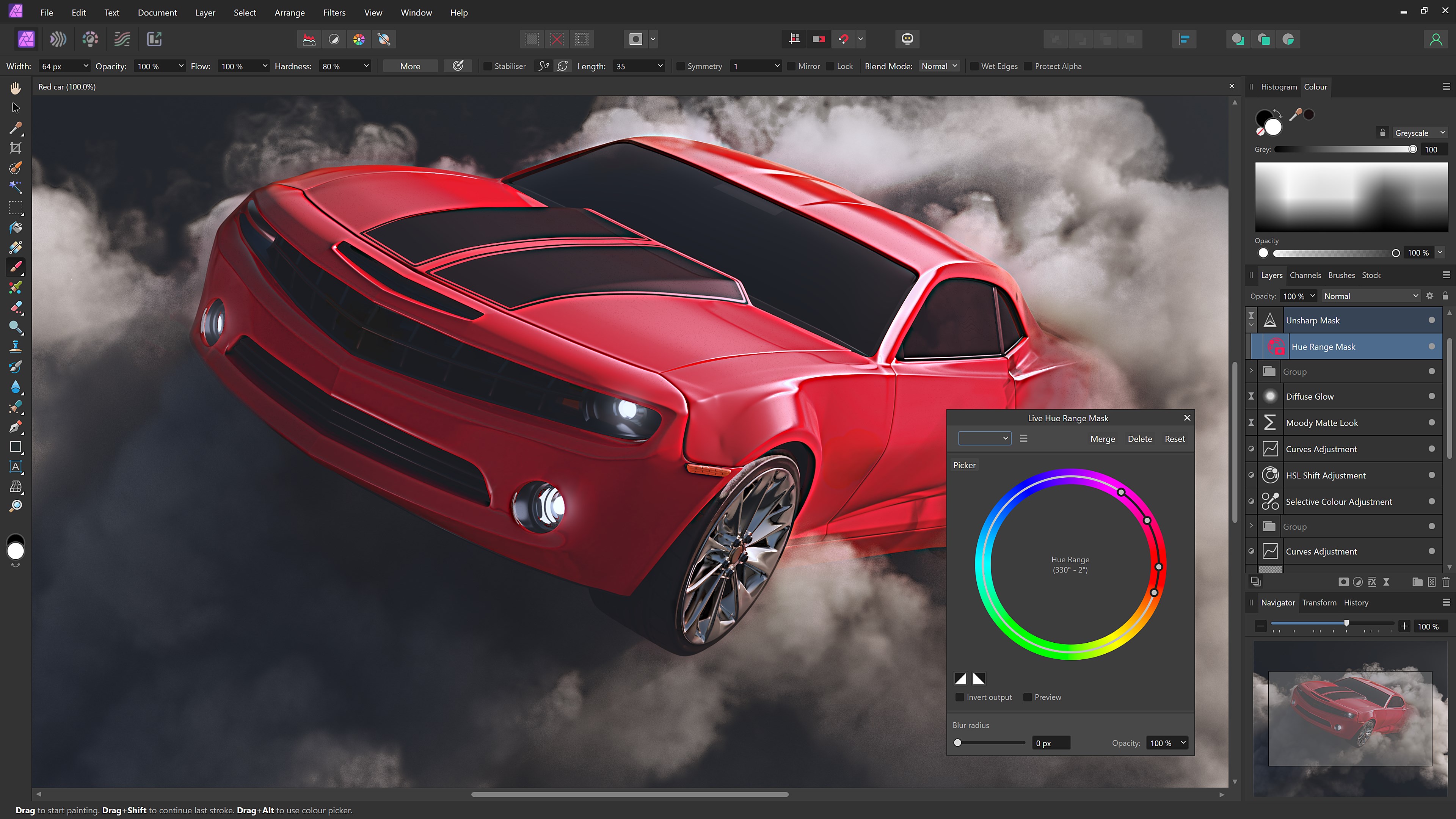This screenshot has height=819, width=1456.
Task: Switch to the Channels tab
Action: [x=1305, y=275]
